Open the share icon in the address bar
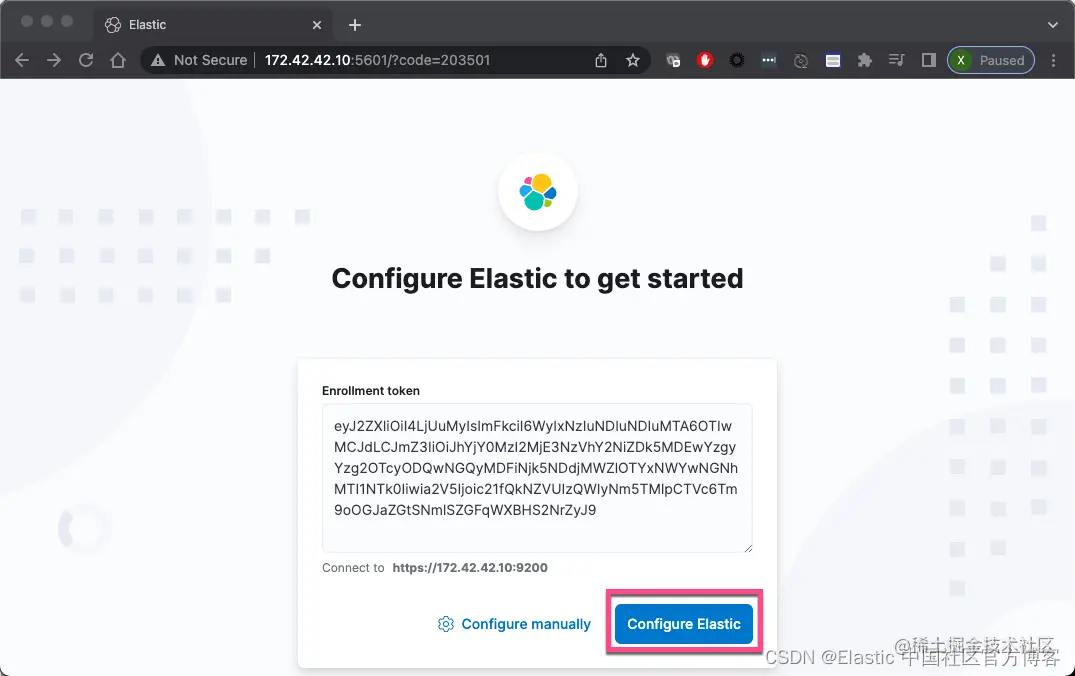This screenshot has width=1075, height=676. point(601,60)
